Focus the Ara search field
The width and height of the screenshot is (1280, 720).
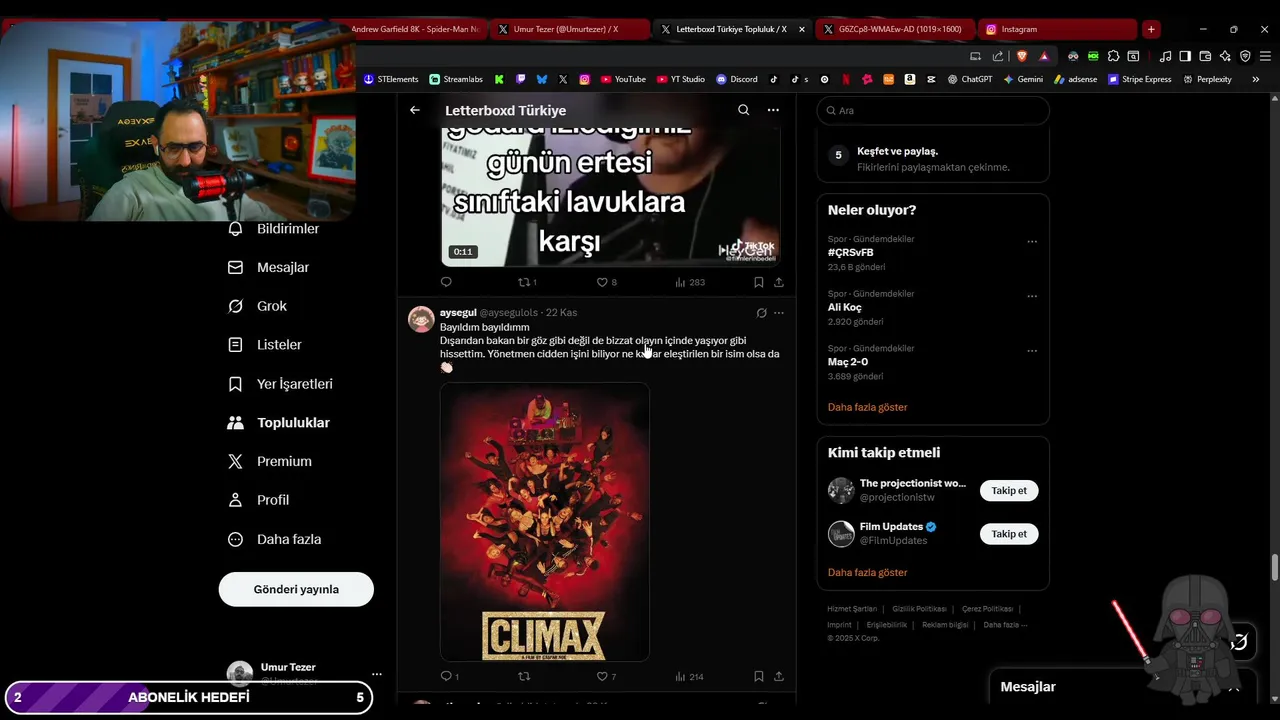tap(933, 110)
